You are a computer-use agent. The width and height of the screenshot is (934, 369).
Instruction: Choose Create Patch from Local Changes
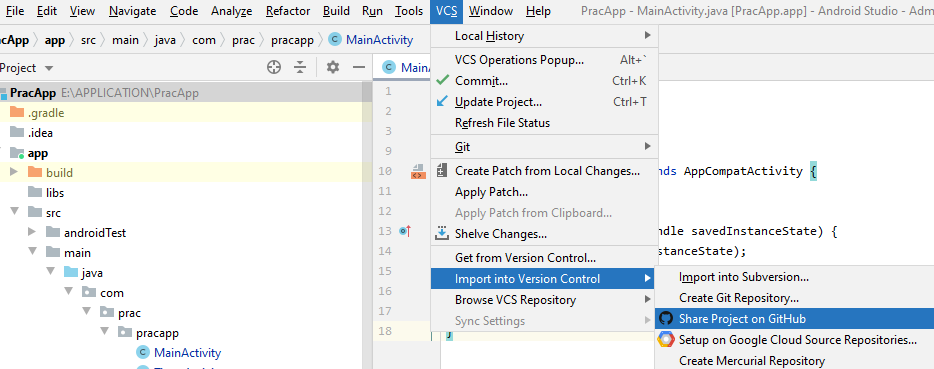tap(544, 171)
